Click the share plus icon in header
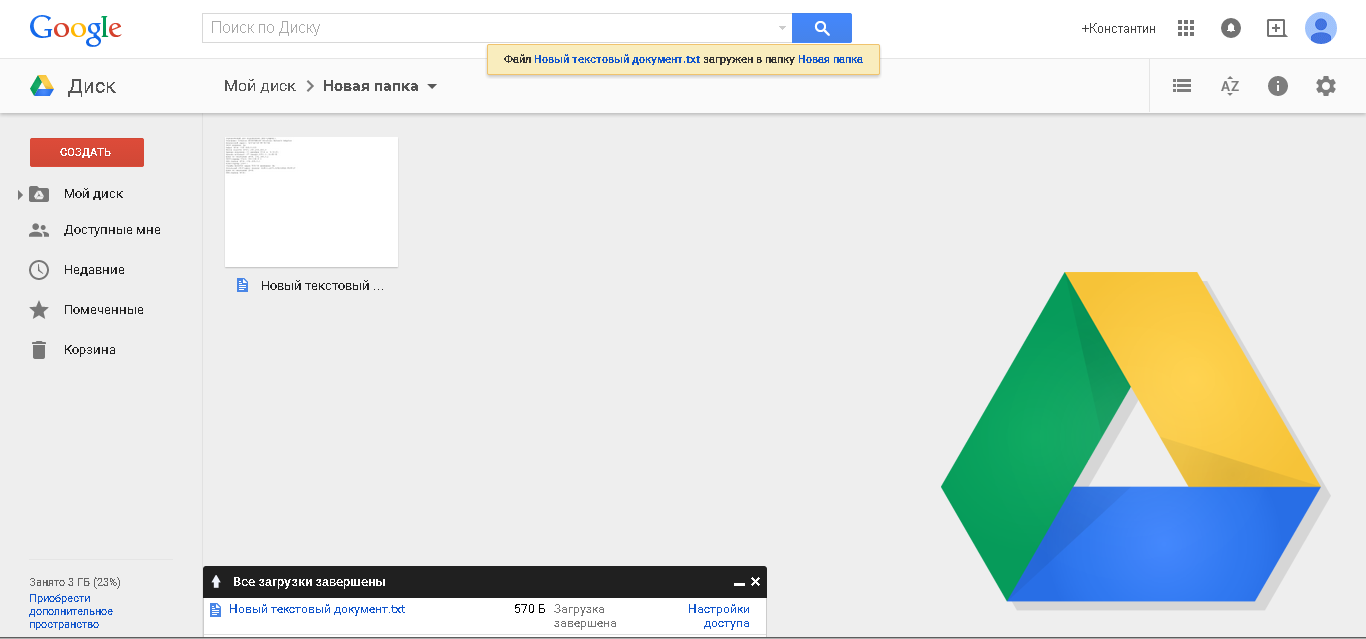The width and height of the screenshot is (1366, 639). click(x=1276, y=28)
